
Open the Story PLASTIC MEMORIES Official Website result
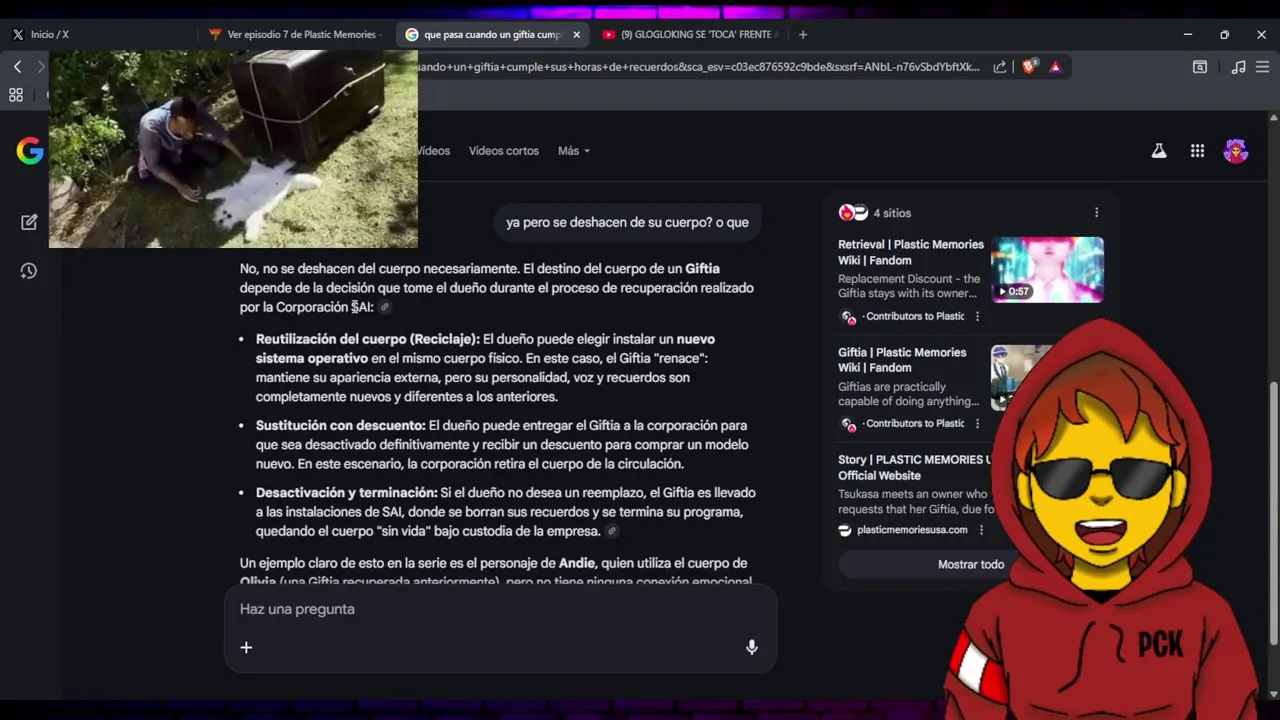(914, 467)
